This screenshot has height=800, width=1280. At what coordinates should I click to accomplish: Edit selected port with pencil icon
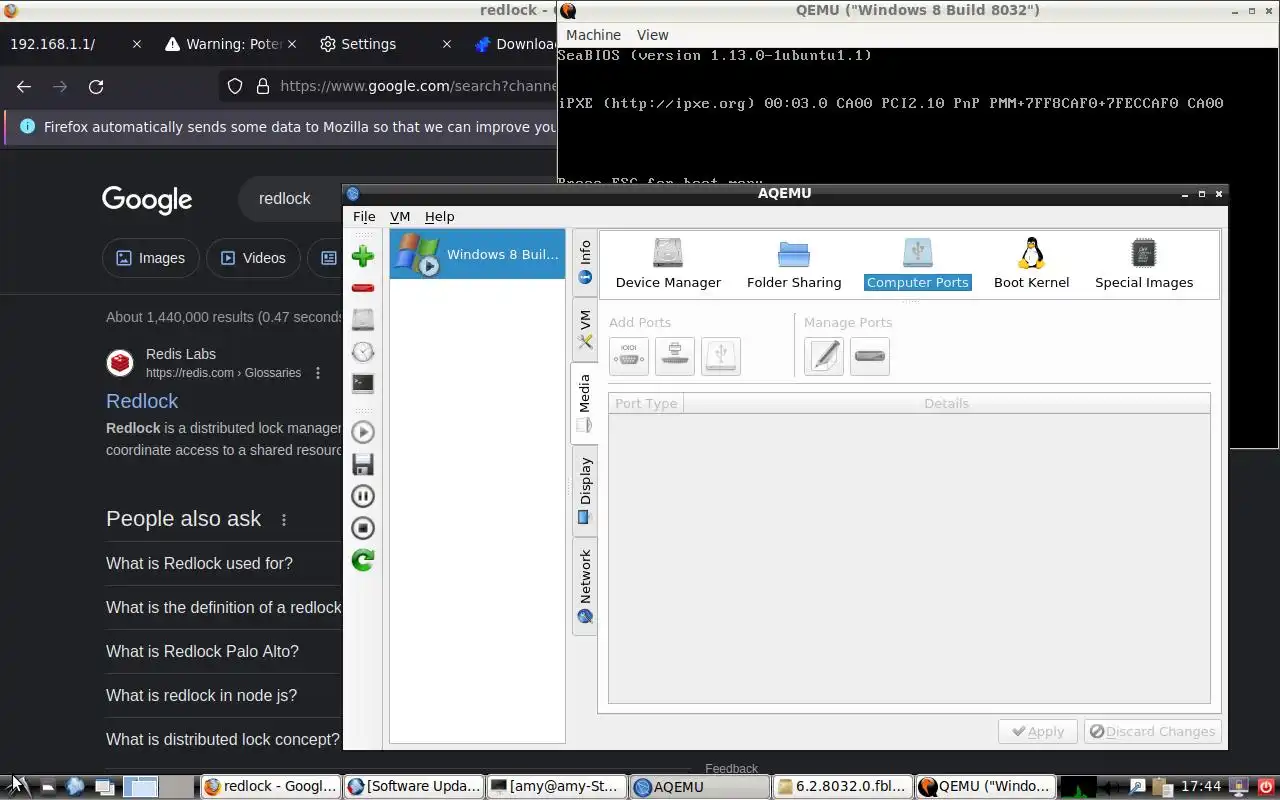[x=824, y=356]
